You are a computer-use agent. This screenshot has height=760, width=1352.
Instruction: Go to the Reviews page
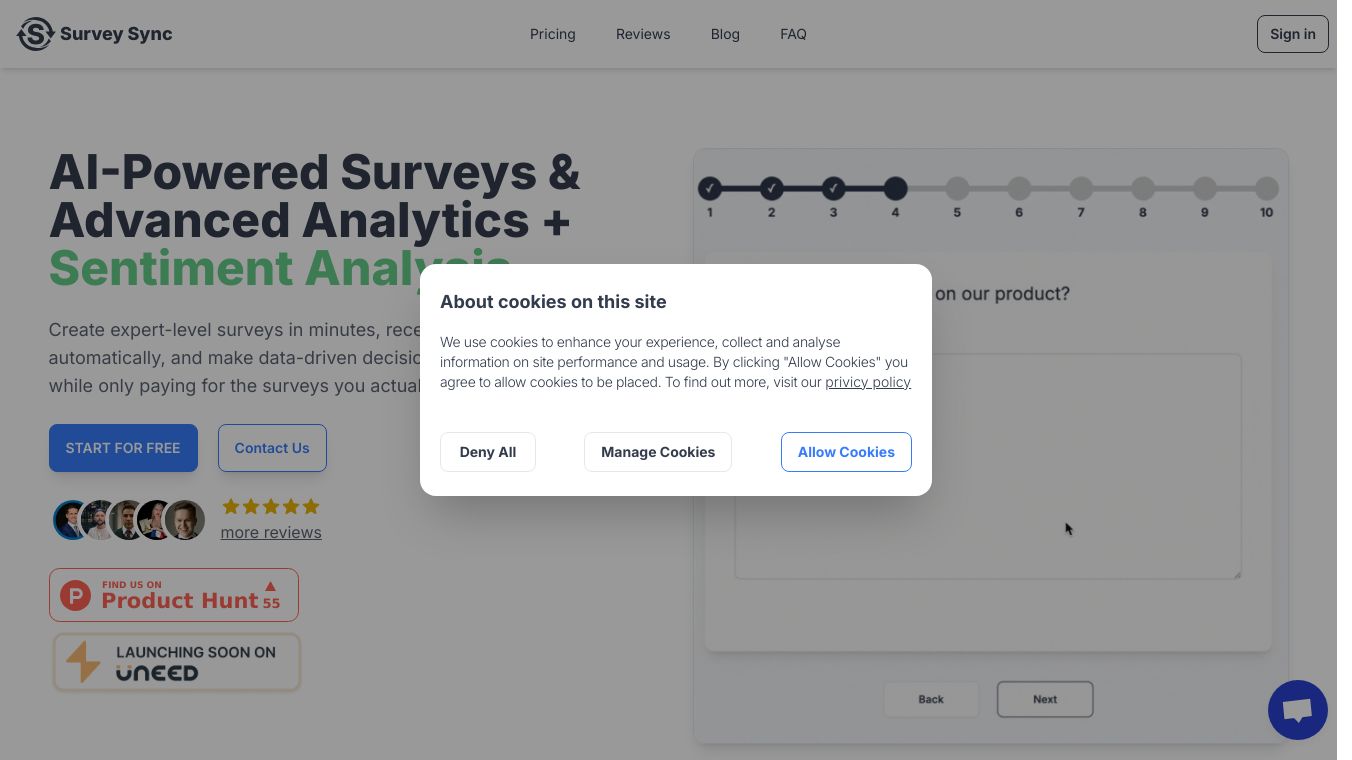pyautogui.click(x=643, y=34)
